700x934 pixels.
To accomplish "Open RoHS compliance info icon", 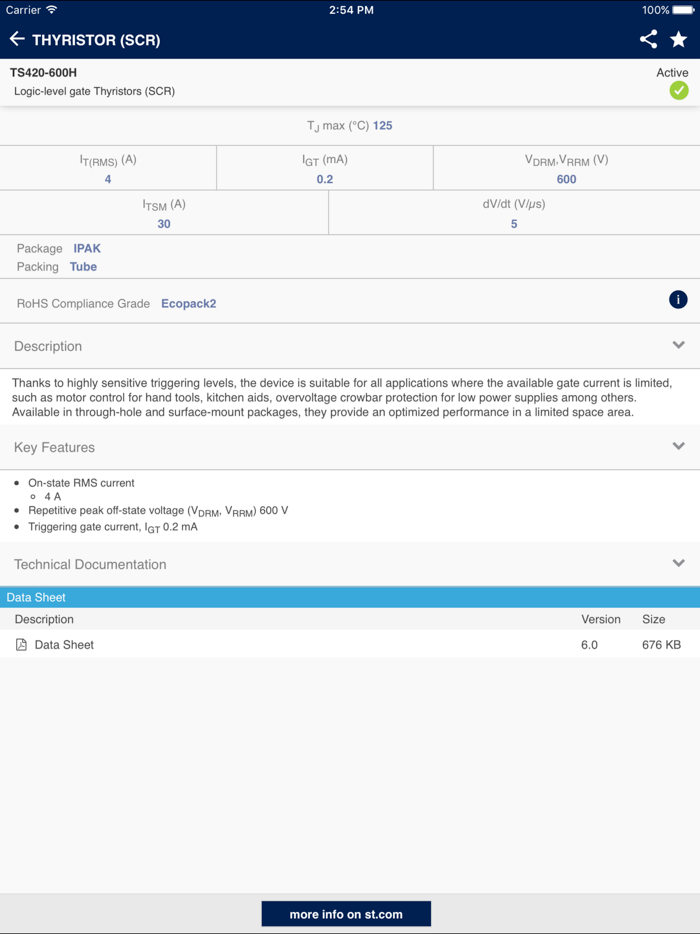I will (x=678, y=299).
